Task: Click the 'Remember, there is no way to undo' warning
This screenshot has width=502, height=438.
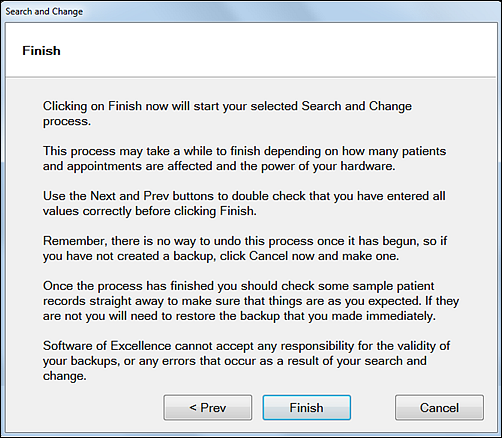Action: [x=245, y=248]
